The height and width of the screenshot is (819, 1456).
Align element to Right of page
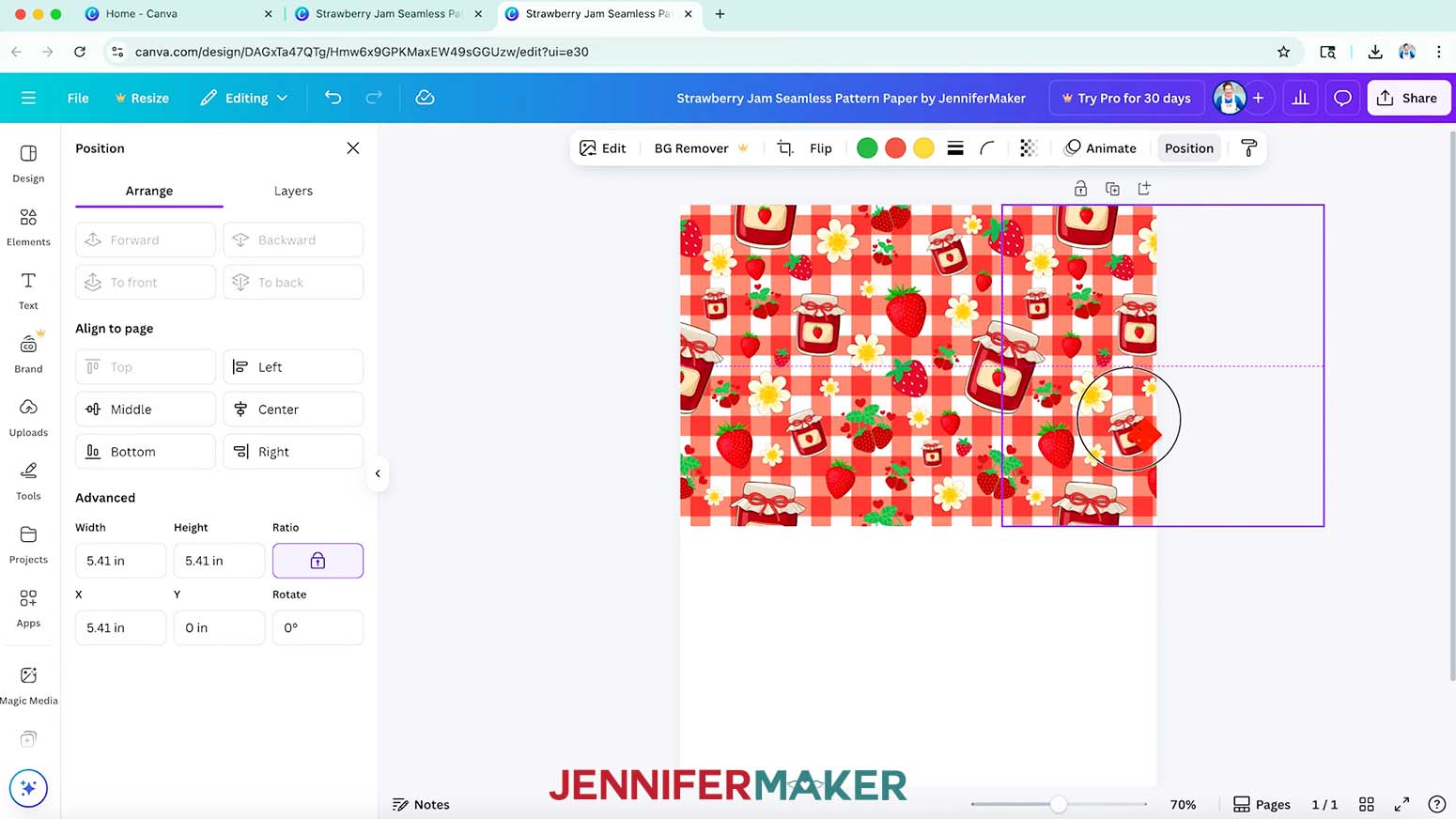(x=293, y=452)
